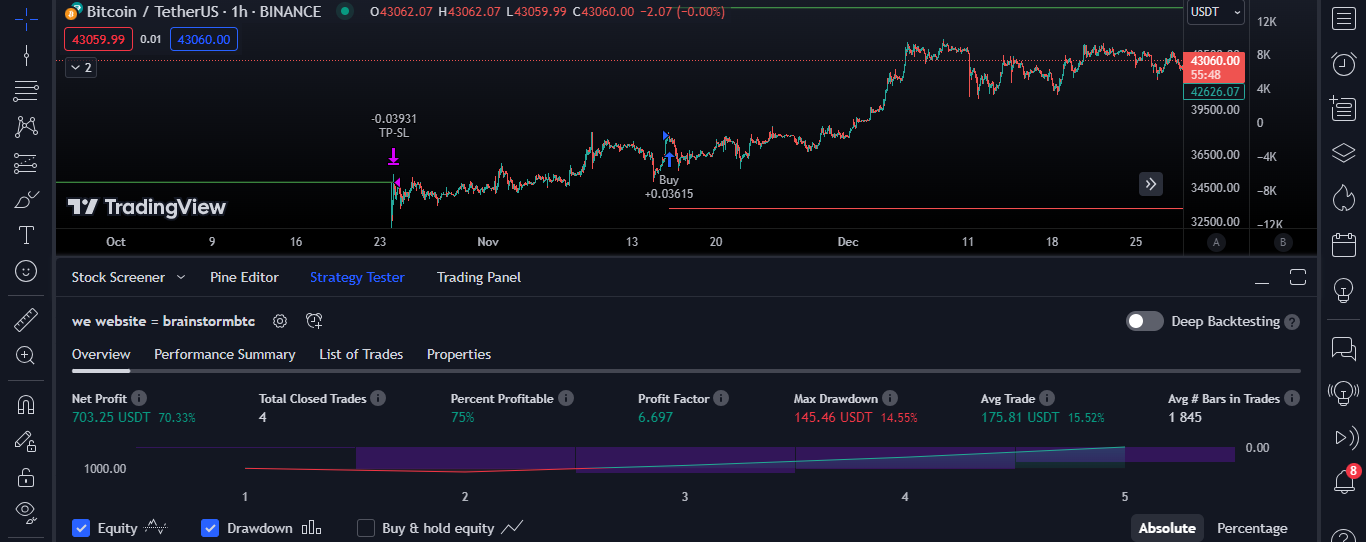
Task: Uncheck the Equity checkbox
Action: (x=81, y=528)
